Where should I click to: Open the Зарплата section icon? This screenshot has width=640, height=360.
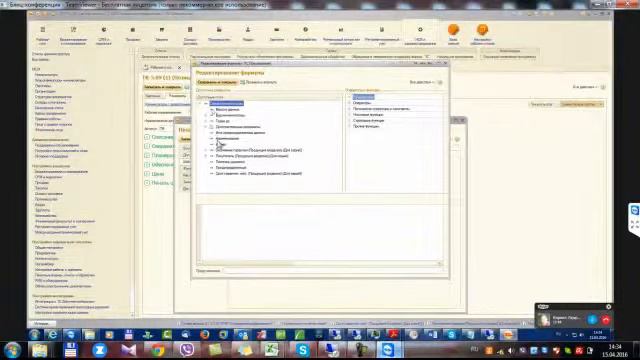pos(277,30)
